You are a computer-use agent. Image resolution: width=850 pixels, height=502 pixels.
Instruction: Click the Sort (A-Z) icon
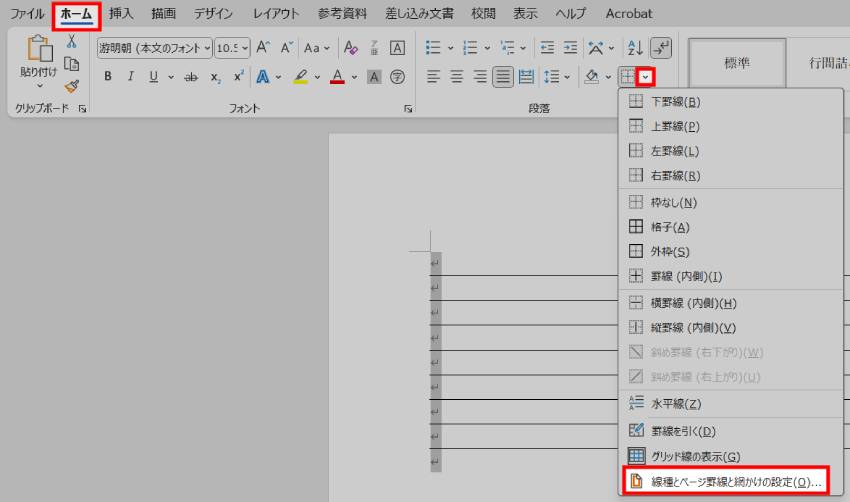click(635, 47)
